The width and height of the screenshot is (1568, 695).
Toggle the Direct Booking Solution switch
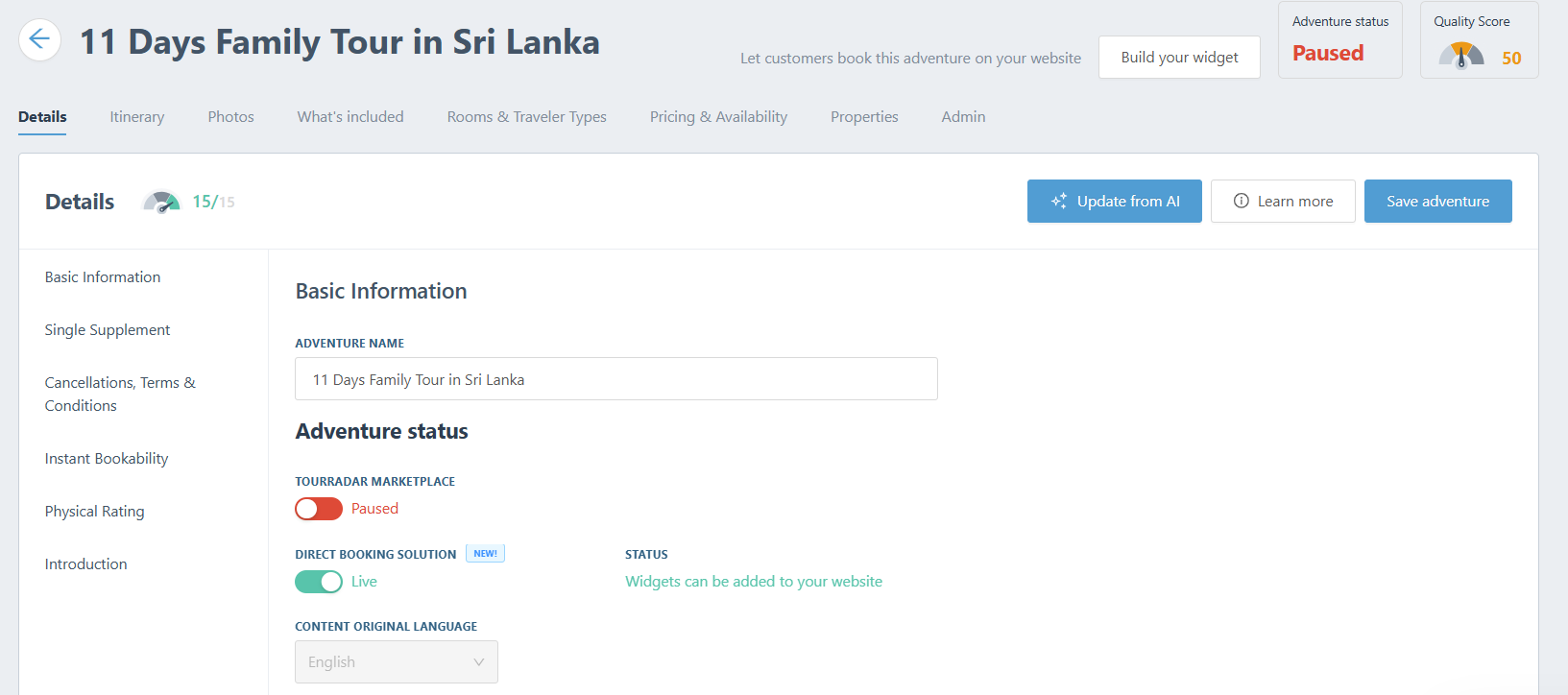click(x=319, y=582)
